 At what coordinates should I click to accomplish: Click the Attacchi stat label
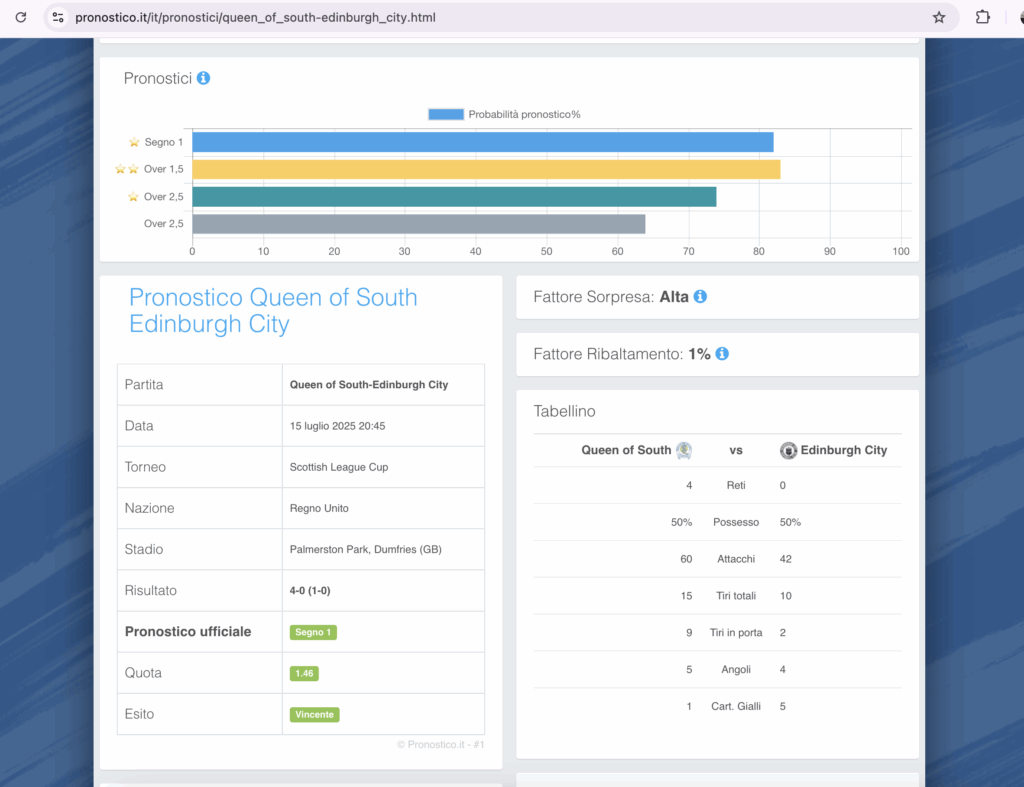[736, 559]
